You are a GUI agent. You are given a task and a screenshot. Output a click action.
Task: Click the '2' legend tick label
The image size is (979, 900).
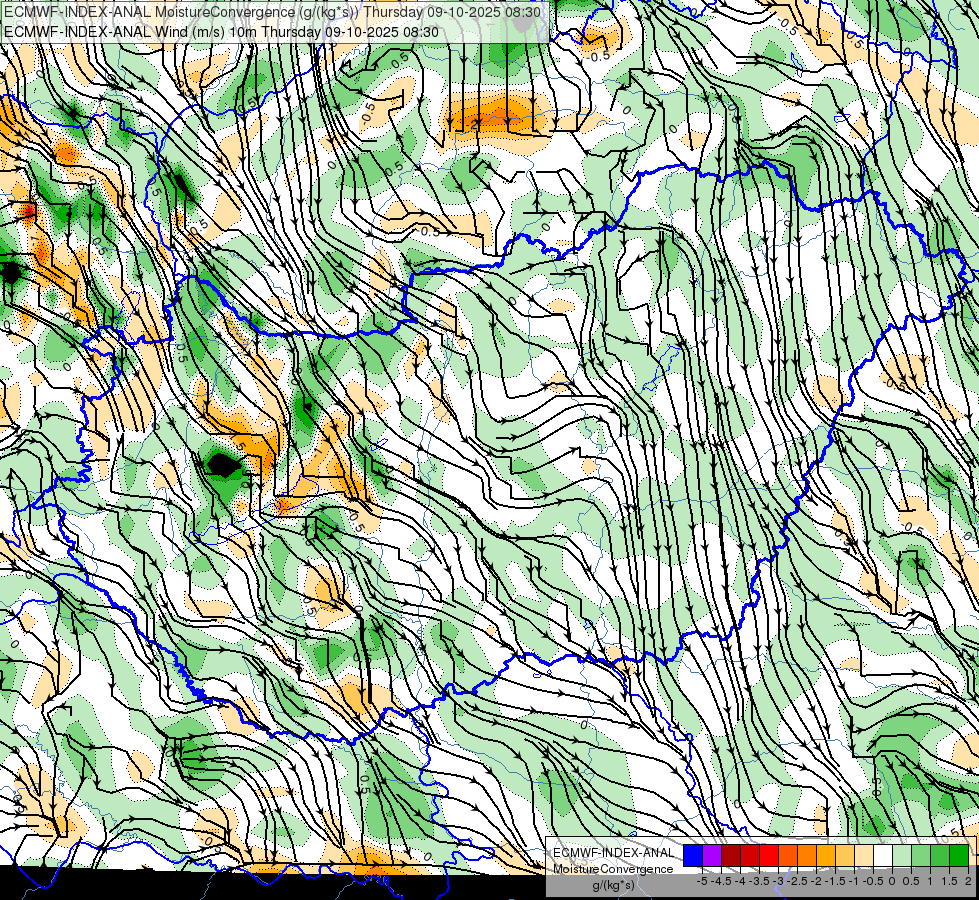pyautogui.click(x=968, y=881)
